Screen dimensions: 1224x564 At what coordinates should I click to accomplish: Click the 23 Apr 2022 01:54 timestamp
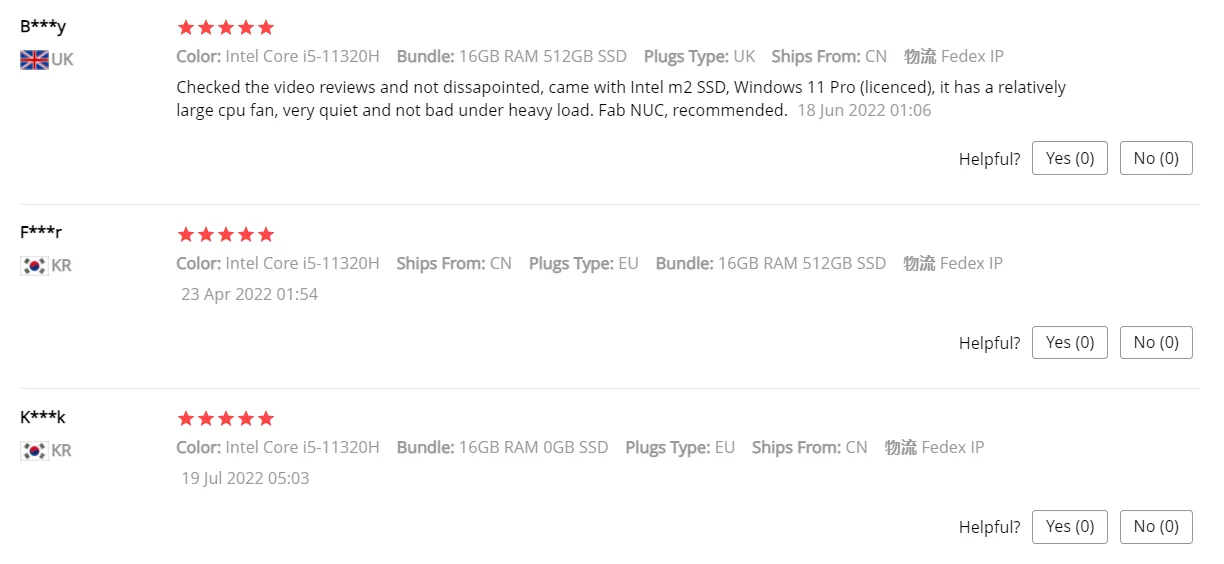(249, 295)
